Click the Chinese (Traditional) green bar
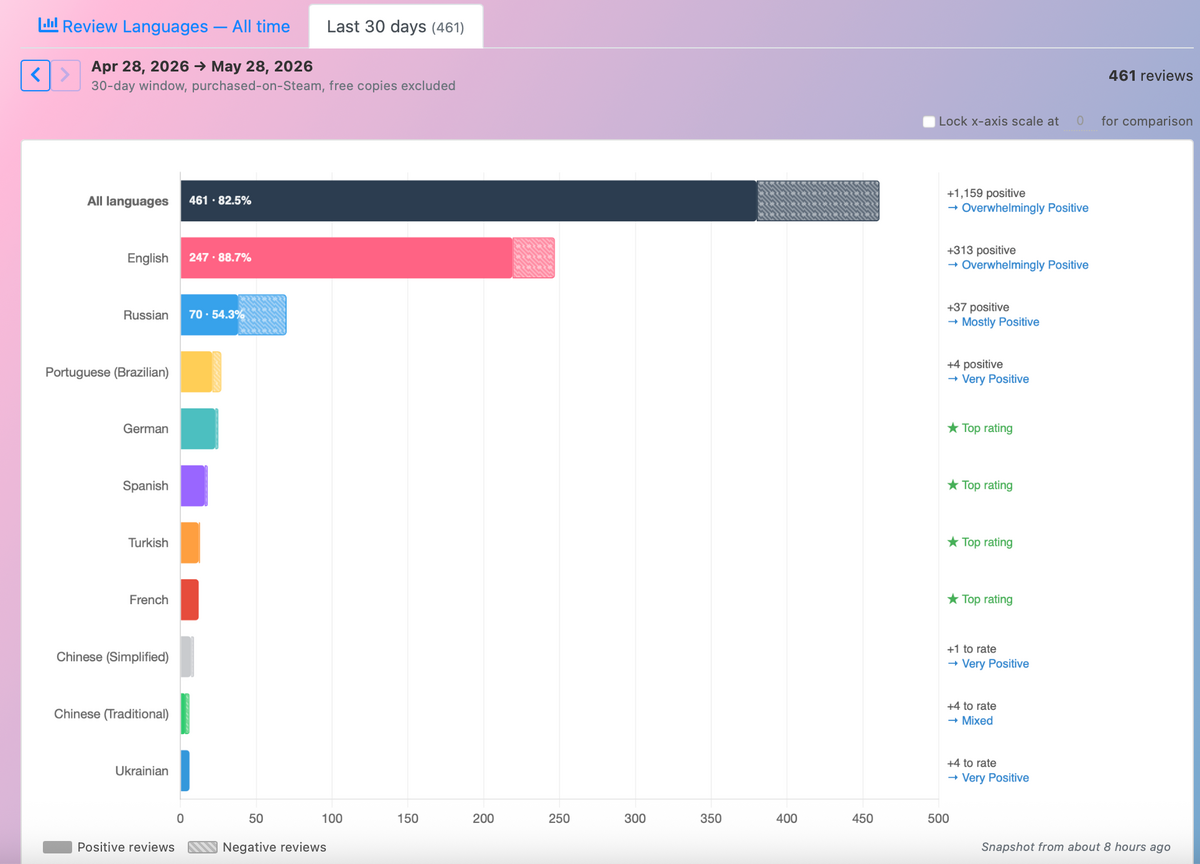 (184, 714)
